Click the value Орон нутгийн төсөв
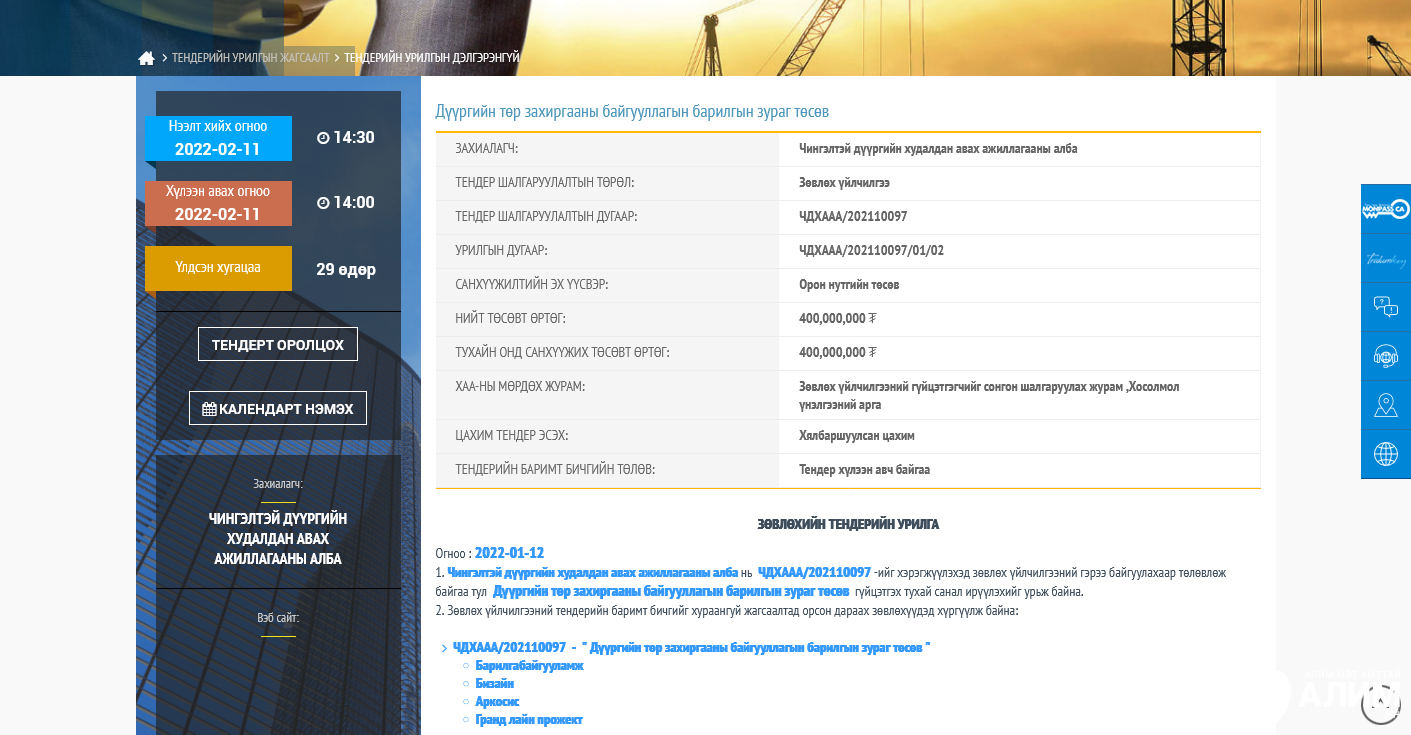This screenshot has height=735, width=1411. point(849,284)
